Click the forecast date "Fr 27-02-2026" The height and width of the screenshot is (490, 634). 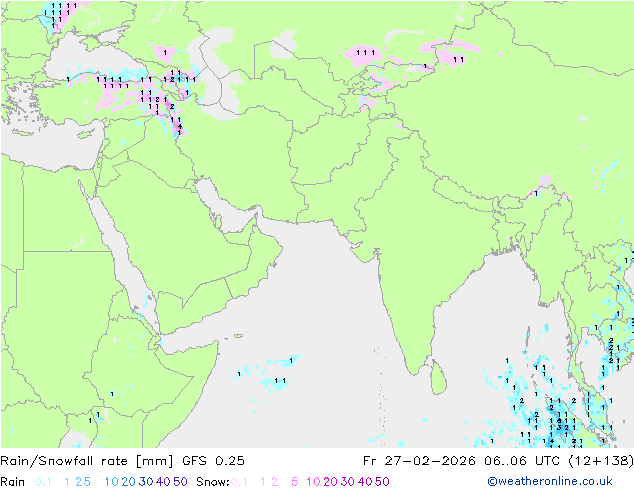pos(419,461)
